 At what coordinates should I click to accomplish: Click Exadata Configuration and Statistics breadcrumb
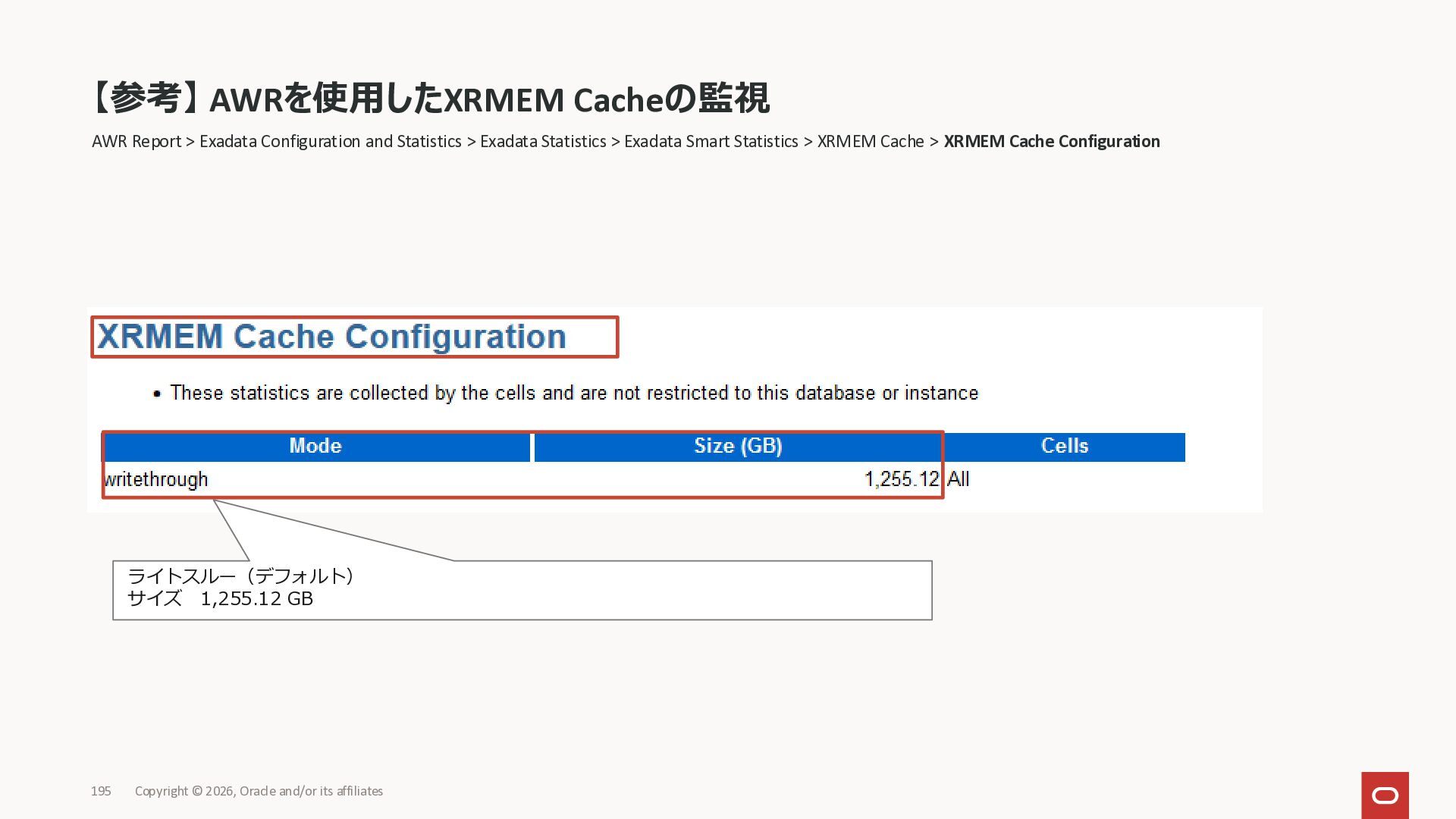pyautogui.click(x=330, y=142)
